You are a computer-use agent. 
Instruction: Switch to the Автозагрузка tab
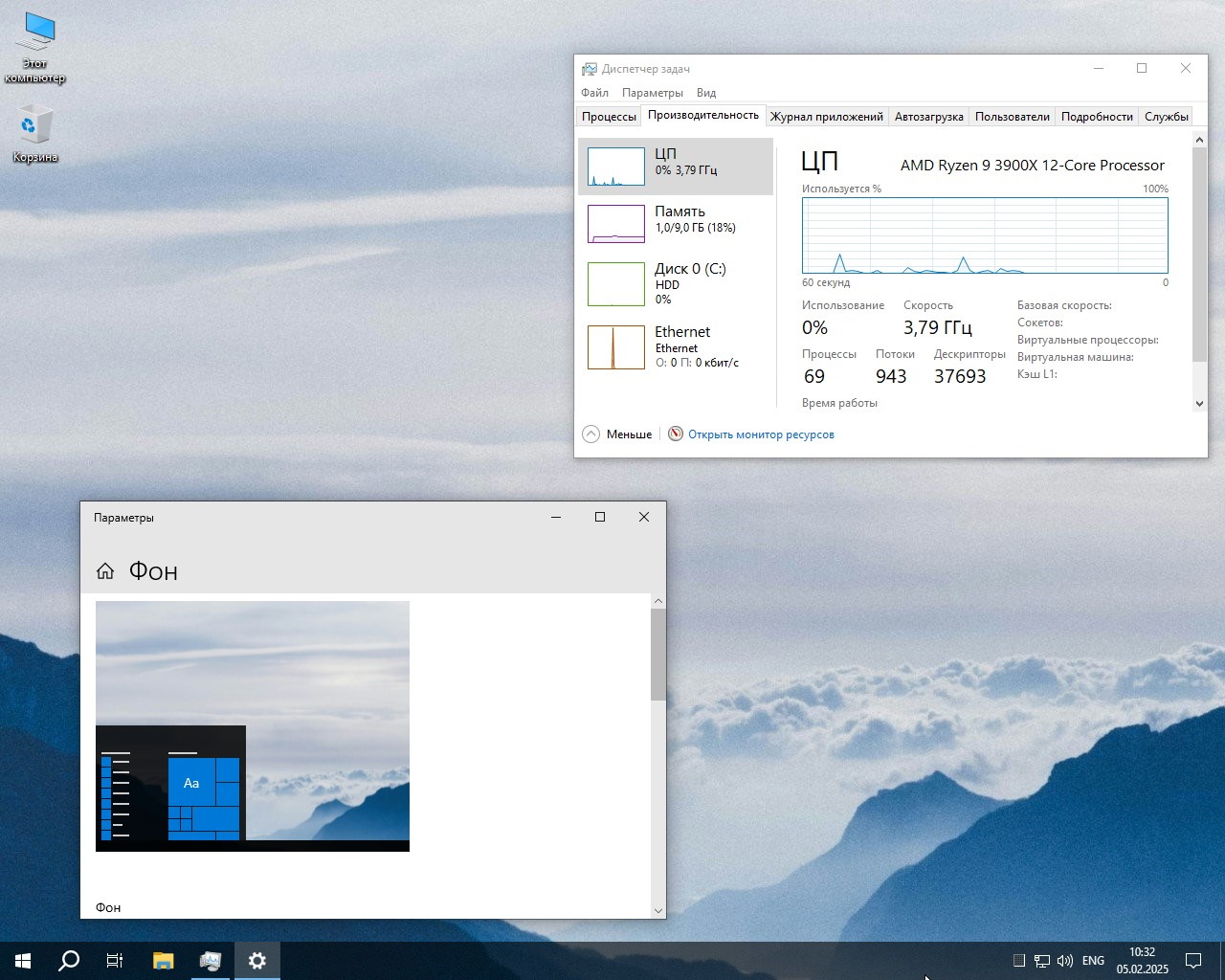(x=928, y=117)
